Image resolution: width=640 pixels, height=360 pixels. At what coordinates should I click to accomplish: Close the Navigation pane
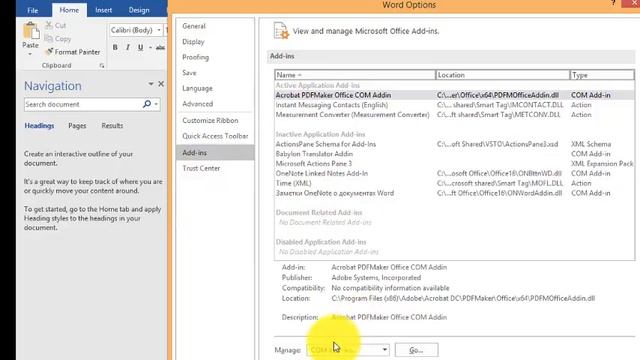point(161,84)
